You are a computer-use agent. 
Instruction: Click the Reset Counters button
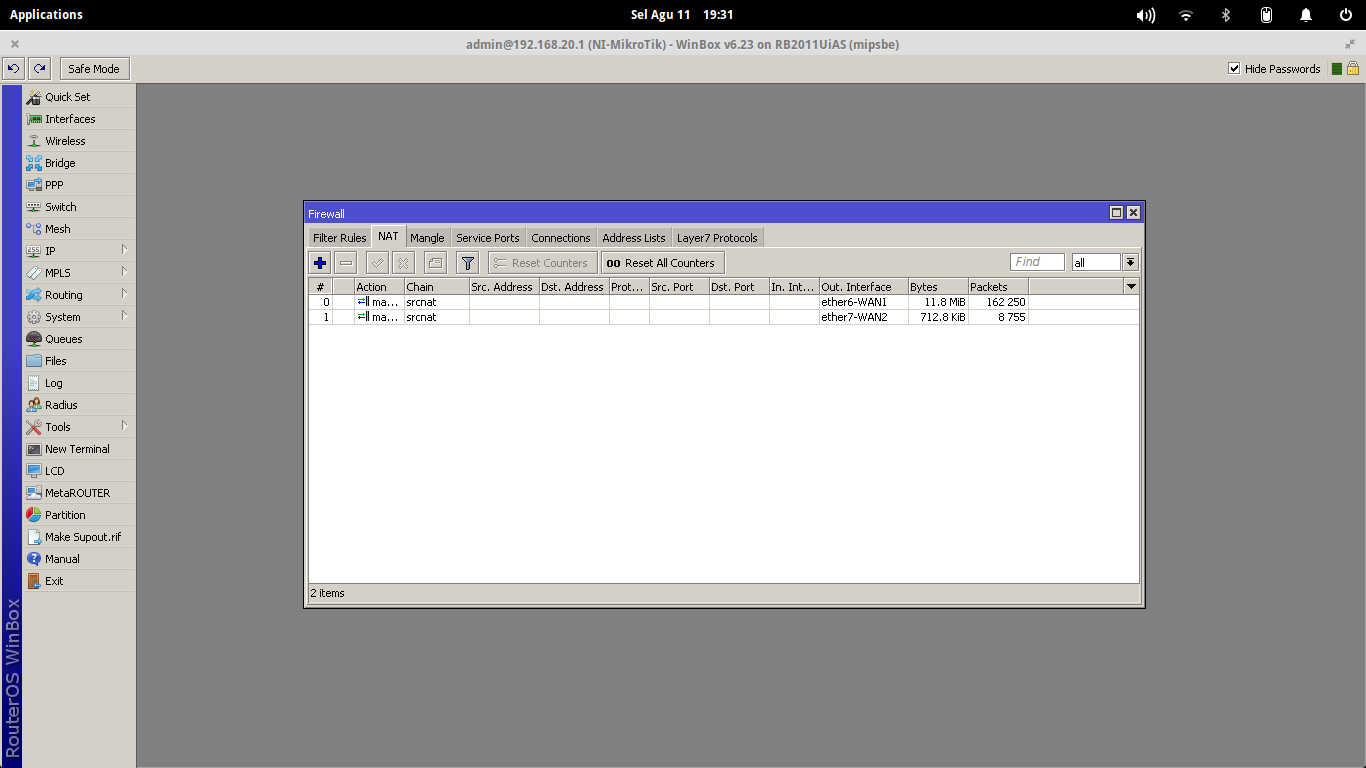[x=543, y=263]
